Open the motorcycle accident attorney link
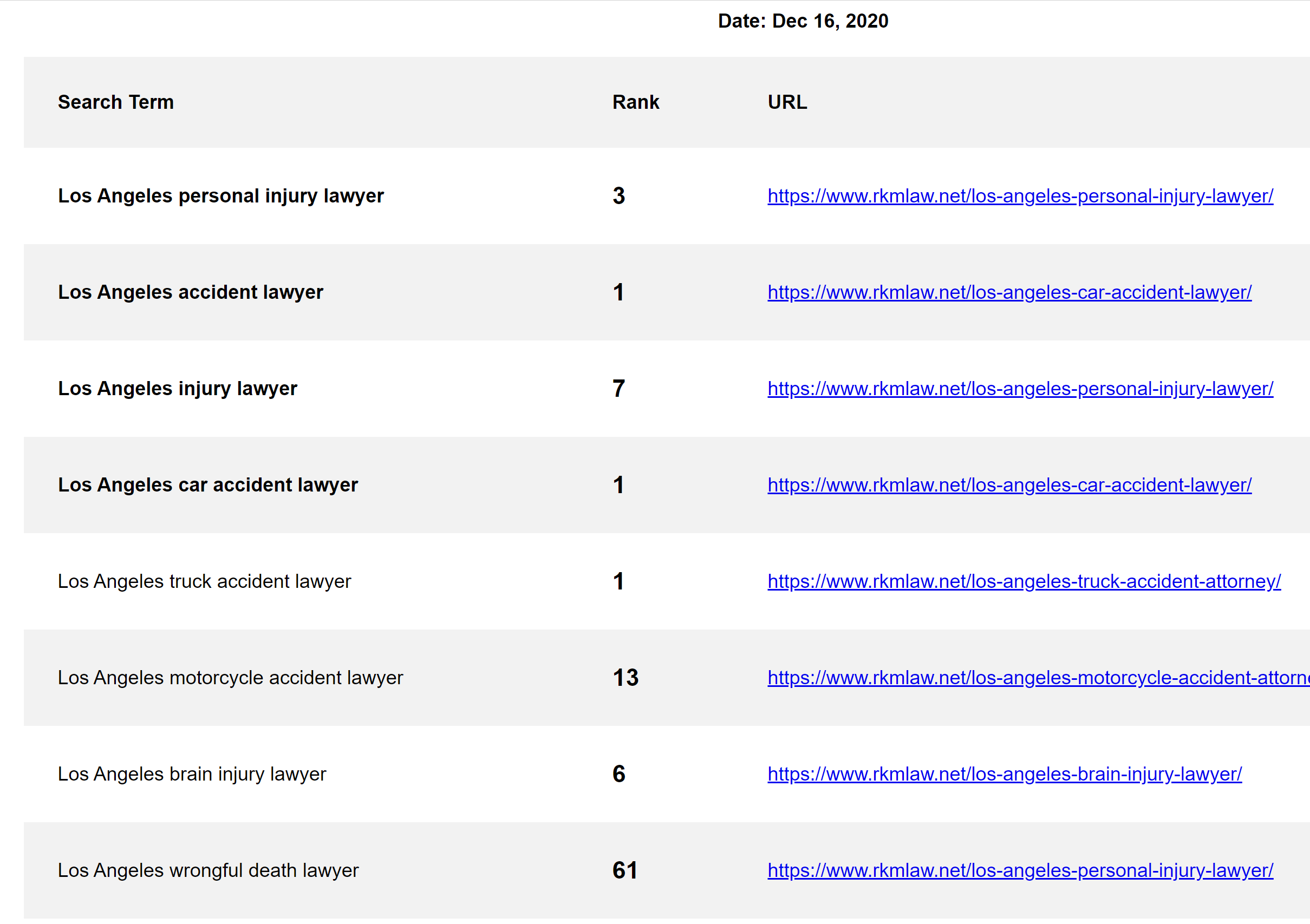1310x924 pixels. (1039, 678)
